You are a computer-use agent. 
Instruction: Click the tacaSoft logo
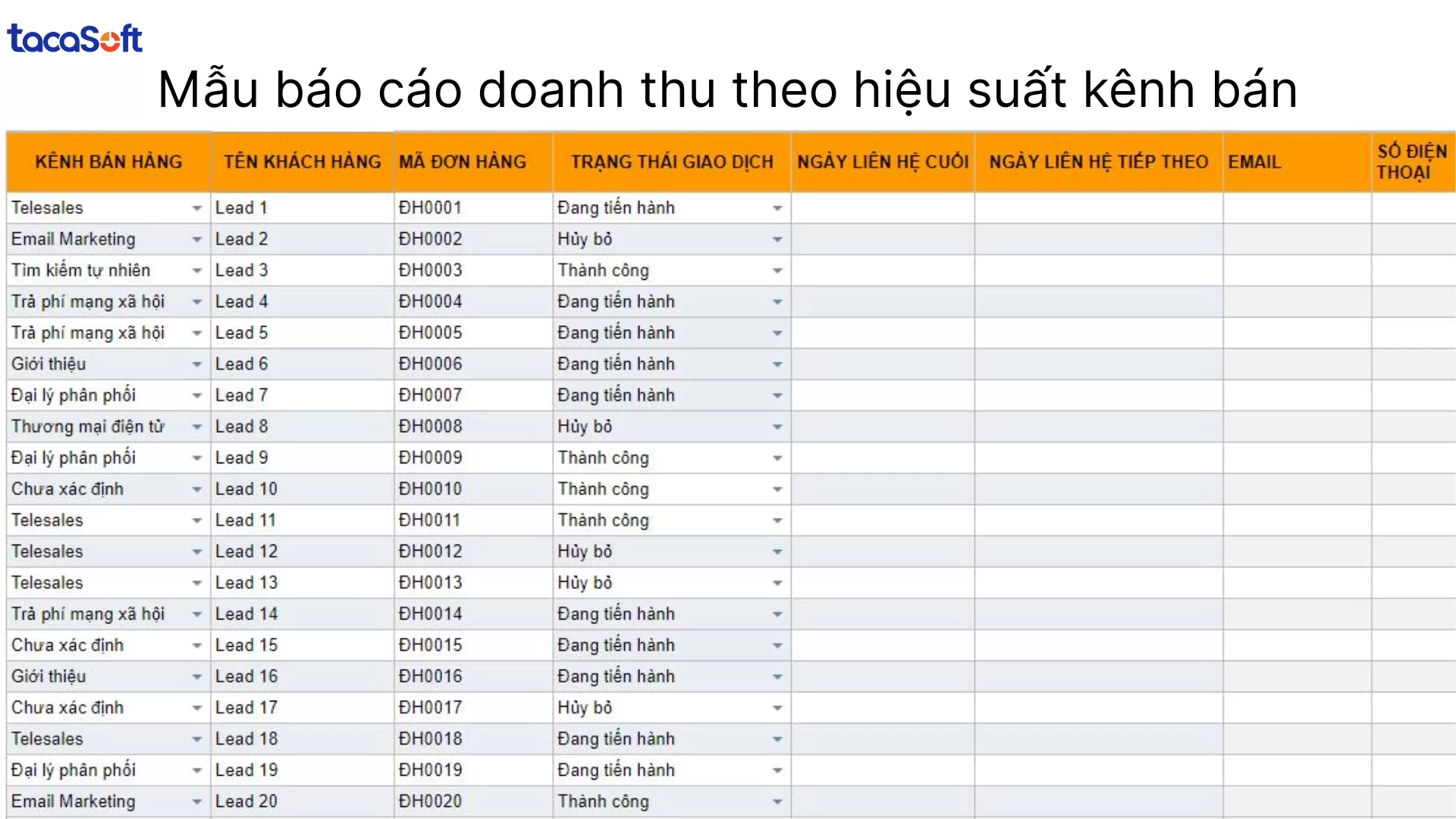74,37
